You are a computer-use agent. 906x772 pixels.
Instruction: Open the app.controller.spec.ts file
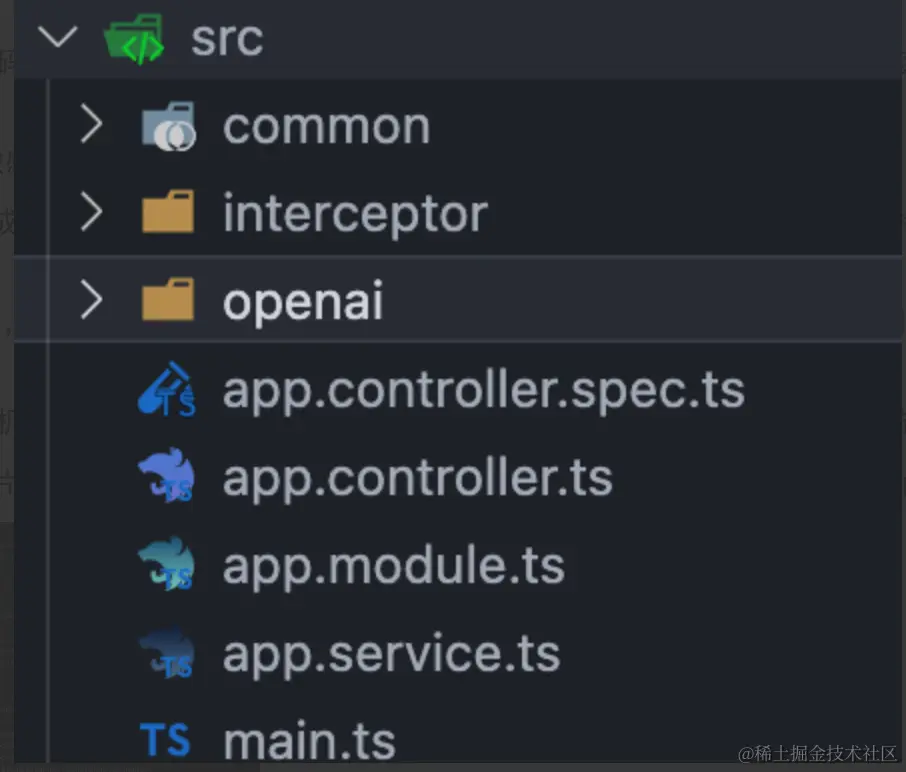[484, 391]
